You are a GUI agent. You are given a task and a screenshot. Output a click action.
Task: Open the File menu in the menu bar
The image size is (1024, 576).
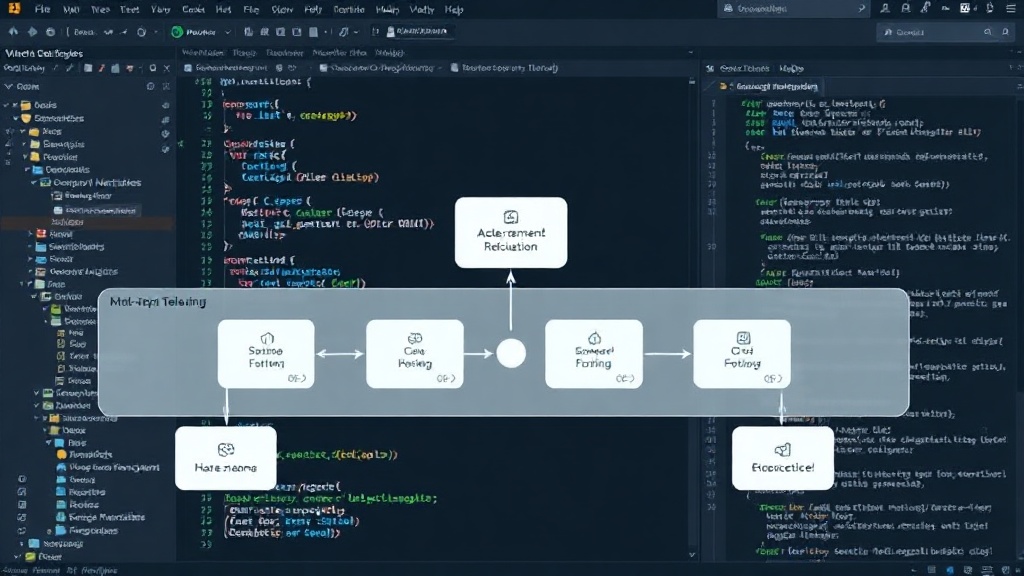pyautogui.click(x=42, y=9)
